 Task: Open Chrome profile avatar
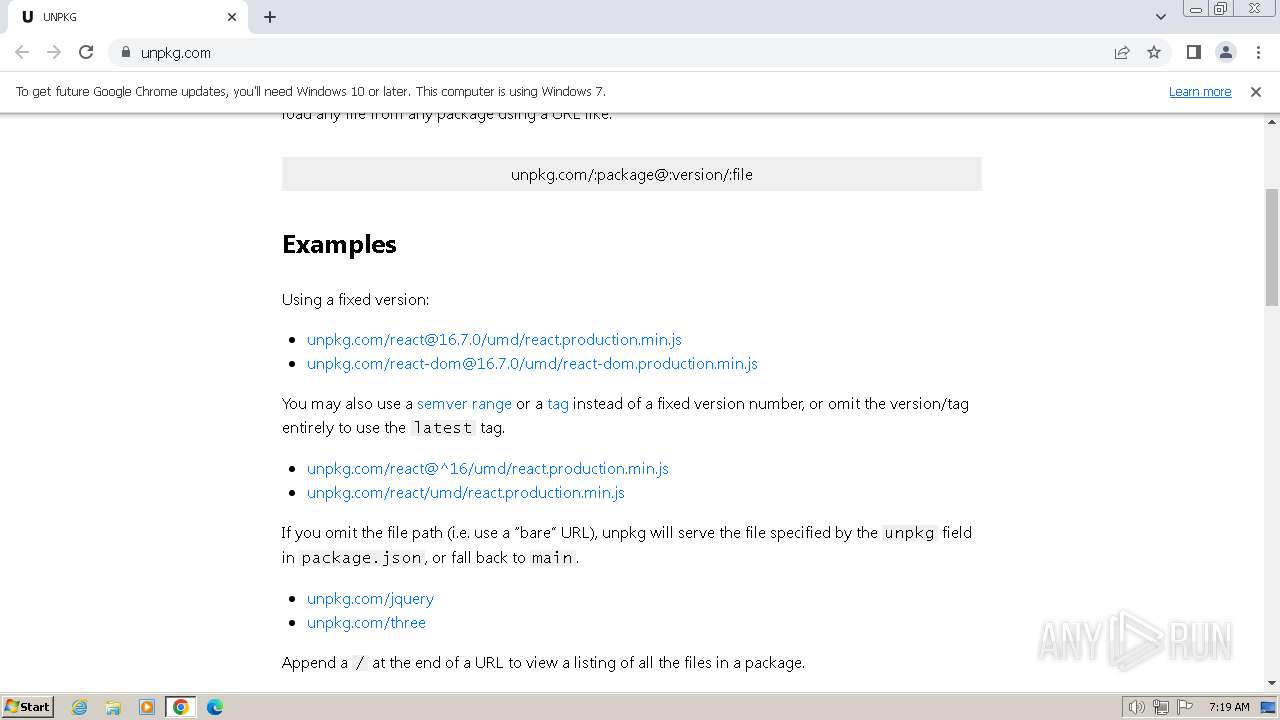pyautogui.click(x=1225, y=52)
